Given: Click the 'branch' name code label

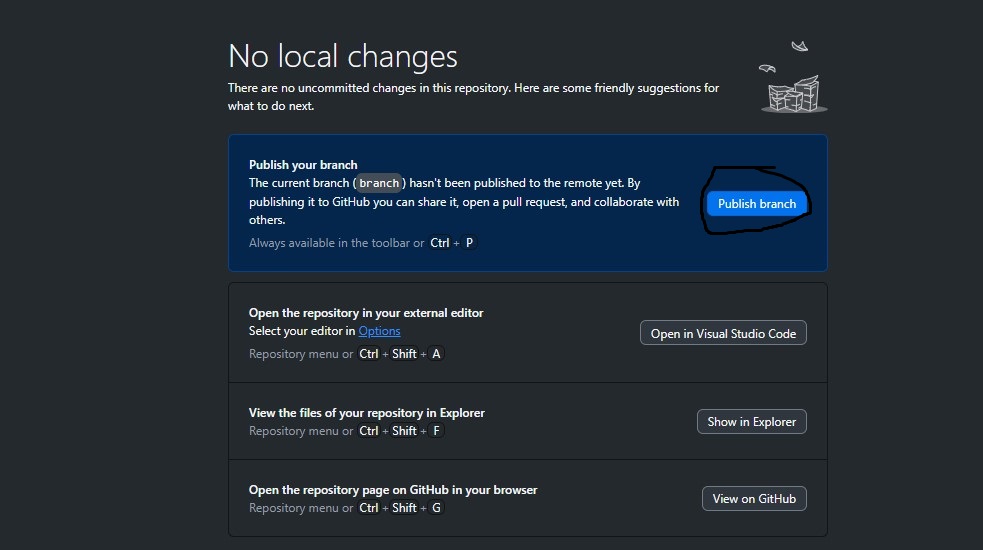Looking at the screenshot, I should 379,183.
